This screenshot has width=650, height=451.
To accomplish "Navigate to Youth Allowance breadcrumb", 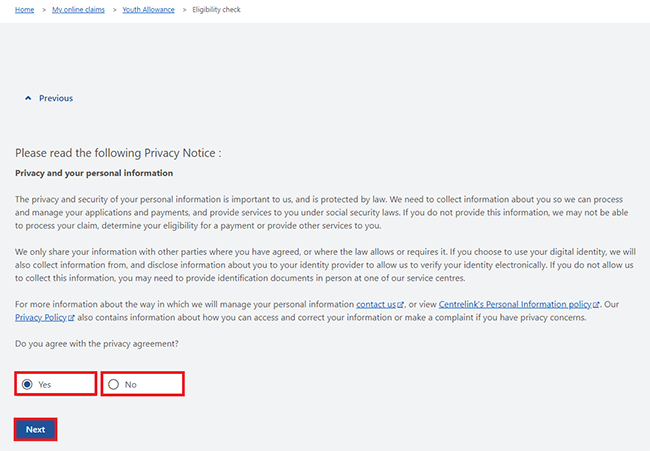I will (148, 10).
